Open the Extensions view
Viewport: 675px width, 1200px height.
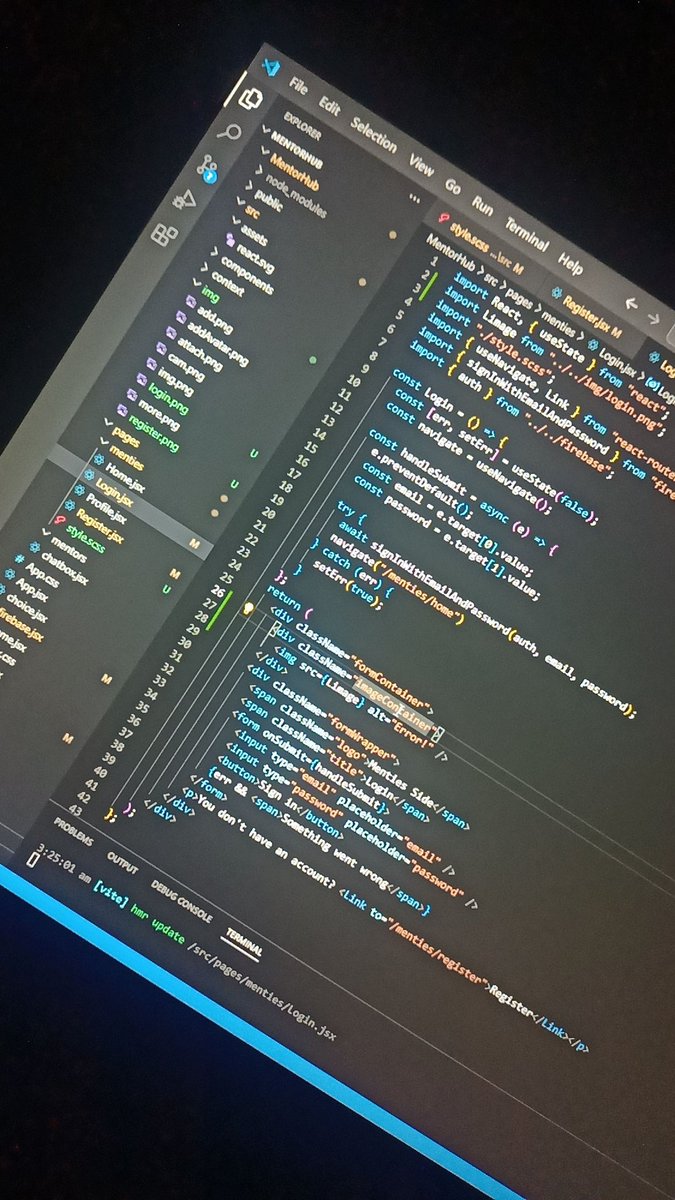(163, 236)
